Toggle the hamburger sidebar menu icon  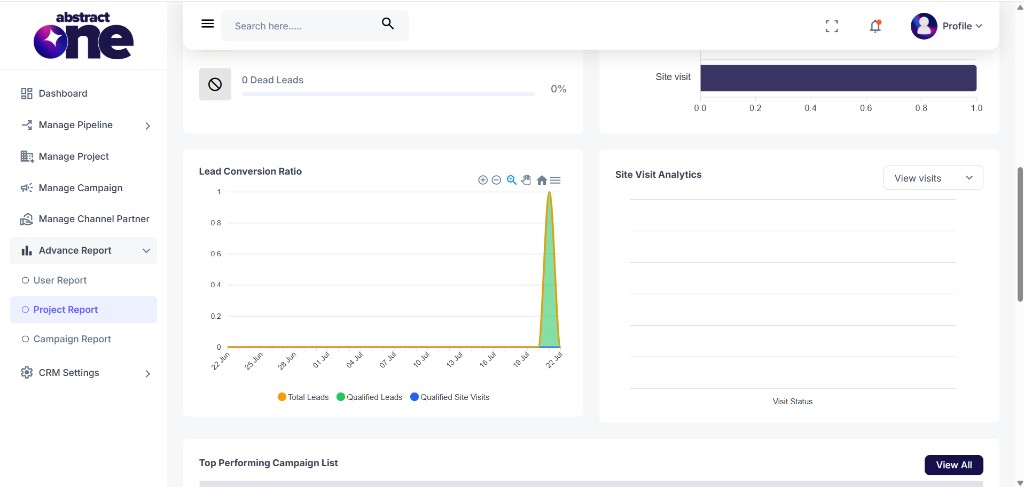tap(208, 24)
